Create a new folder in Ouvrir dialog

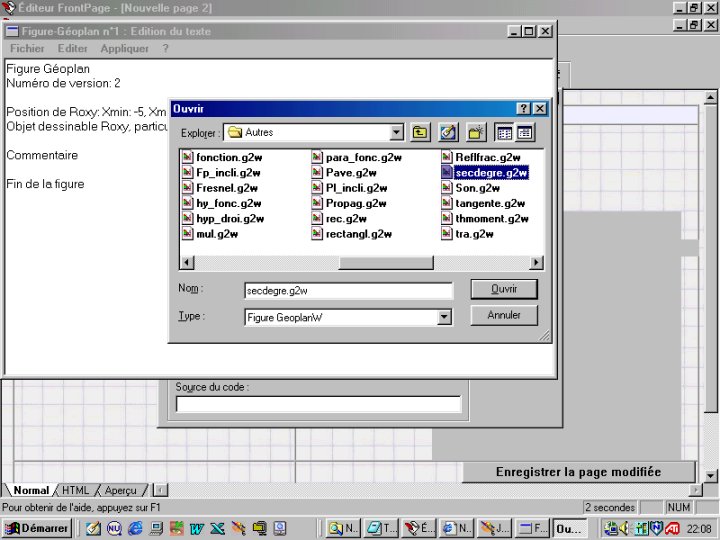click(476, 133)
